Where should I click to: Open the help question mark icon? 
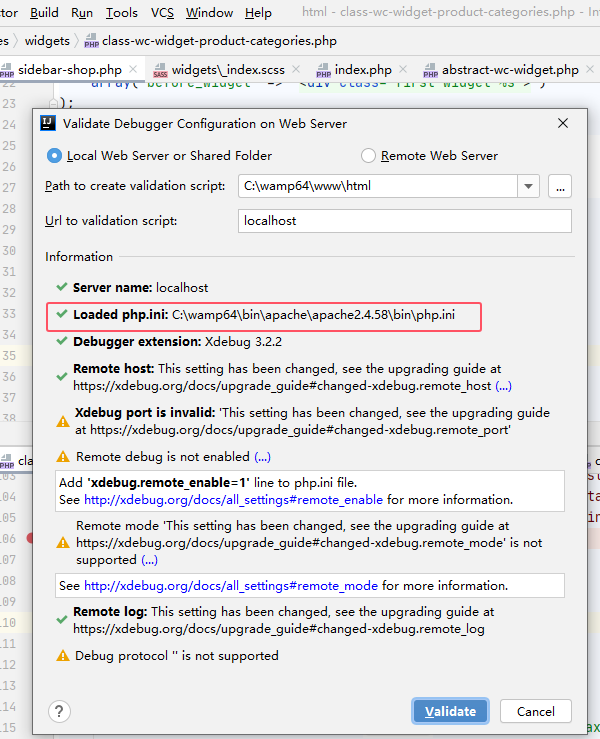59,711
